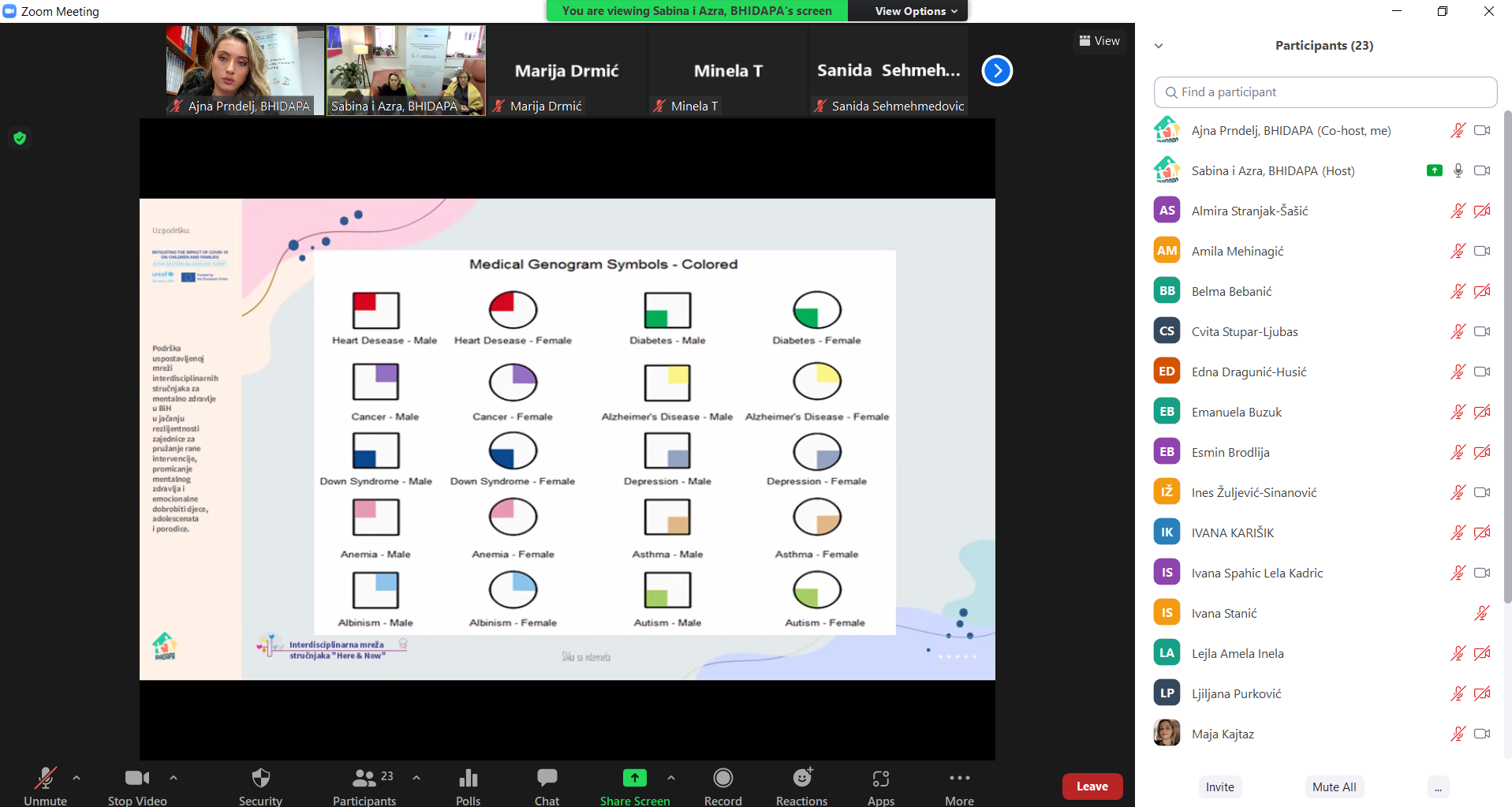This screenshot has height=807, width=1512.
Task: Show next video thumbnails with blue arrow
Action: 997,71
